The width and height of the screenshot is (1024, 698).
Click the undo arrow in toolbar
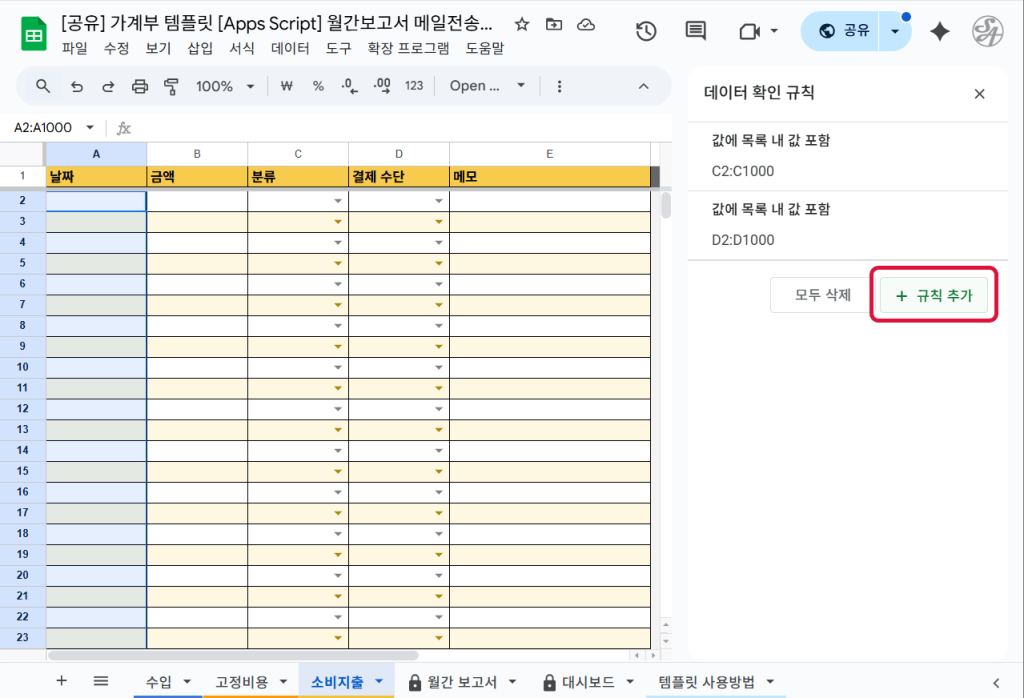[x=77, y=86]
